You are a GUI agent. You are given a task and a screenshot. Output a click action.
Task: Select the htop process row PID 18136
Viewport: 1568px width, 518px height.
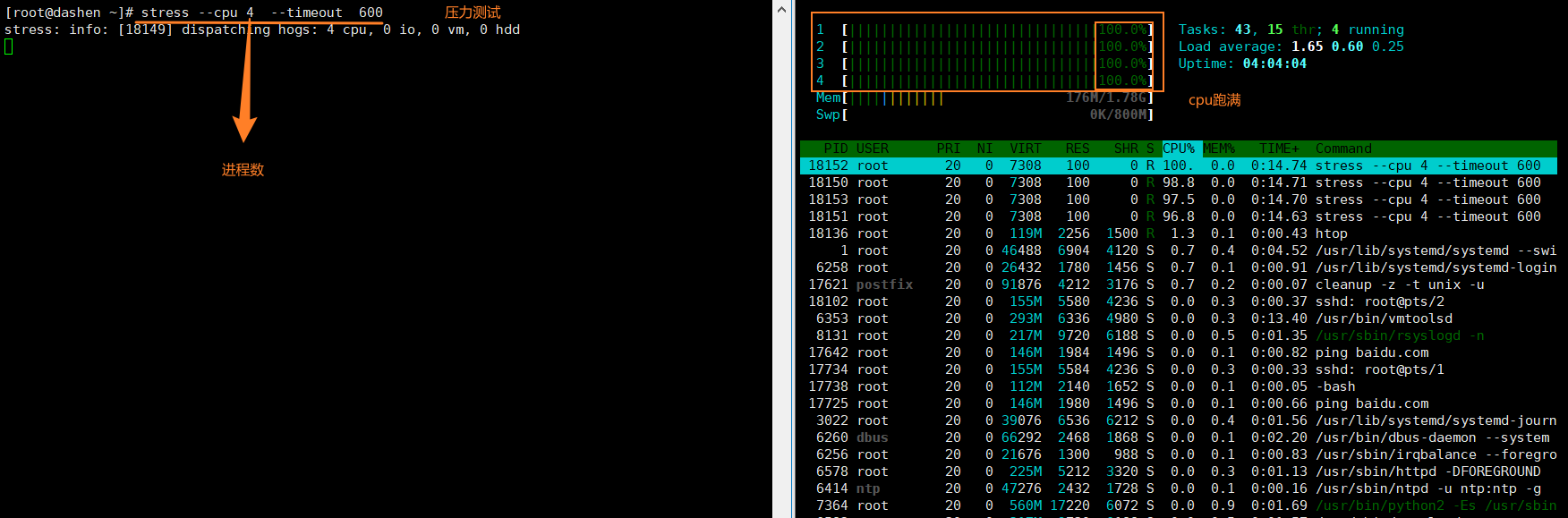pos(1179,234)
